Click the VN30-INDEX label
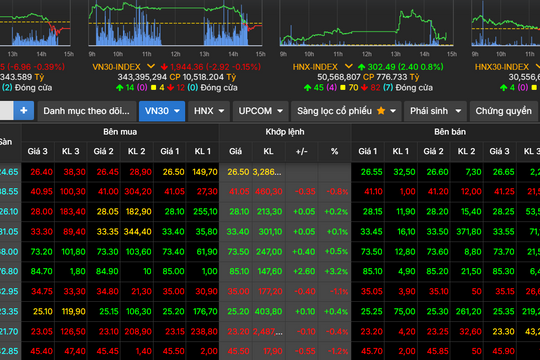540x360 pixels. tap(116, 67)
